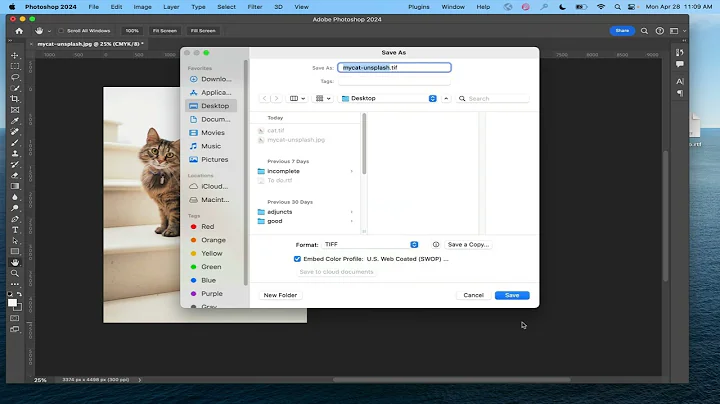Open the Desktop location popup menu
This screenshot has height=404, width=720.
click(388, 98)
